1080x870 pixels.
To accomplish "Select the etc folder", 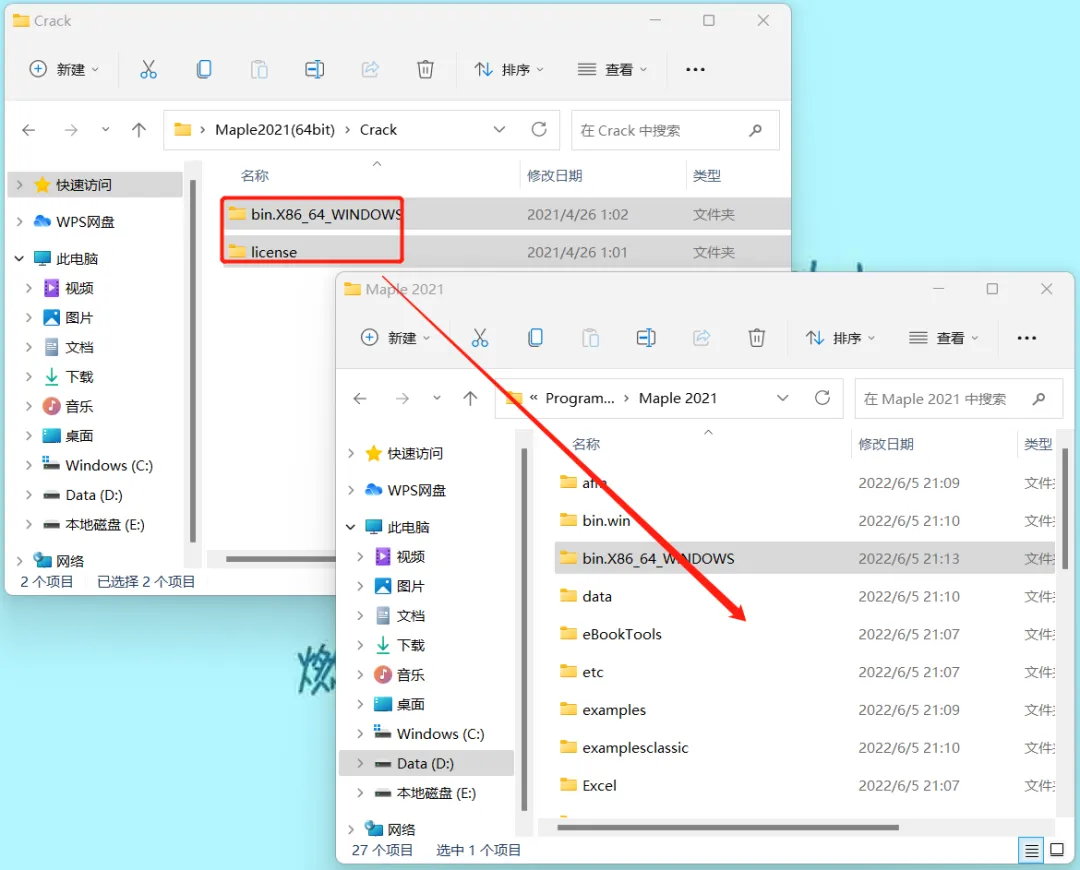I will [804, 672].
